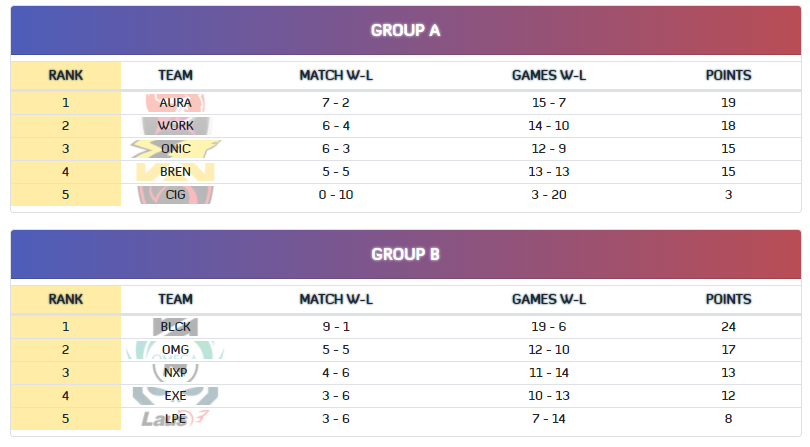Select the NXP team logo
The height and width of the screenshot is (447, 810).
click(x=175, y=373)
